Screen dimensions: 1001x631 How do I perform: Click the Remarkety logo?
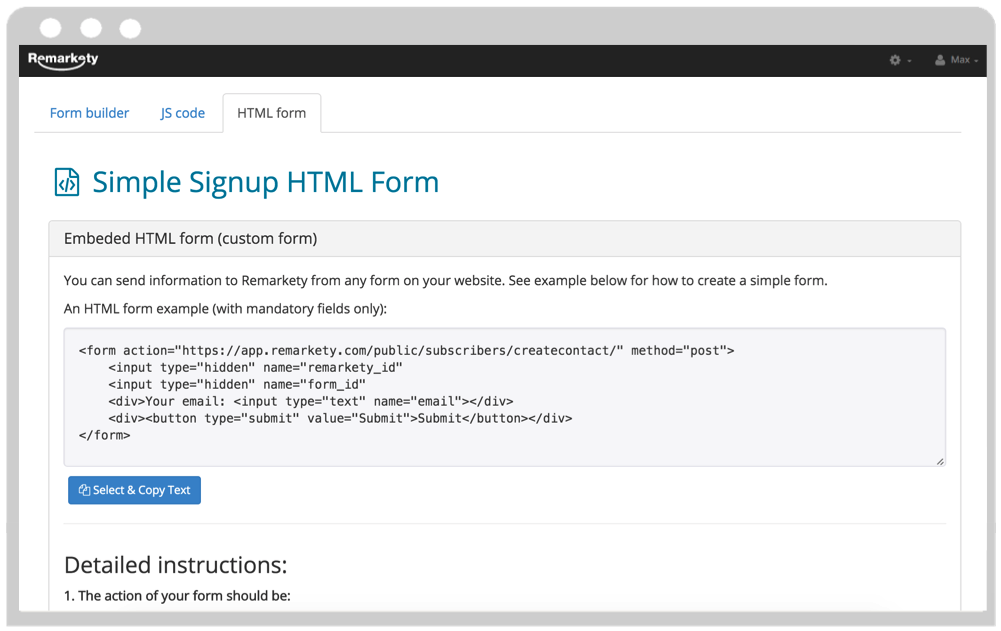[63, 60]
